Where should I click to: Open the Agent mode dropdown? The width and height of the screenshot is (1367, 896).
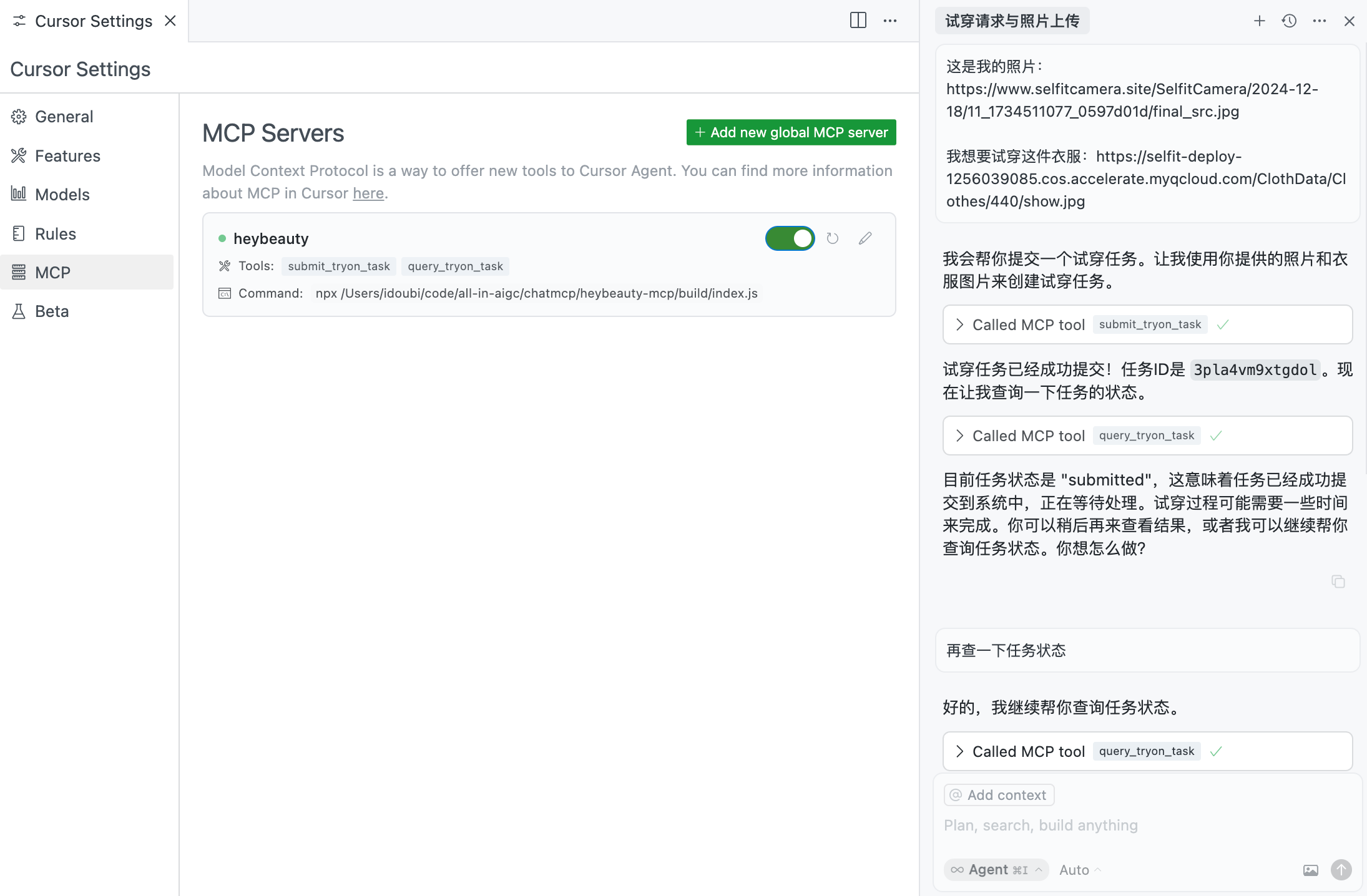tap(996, 870)
